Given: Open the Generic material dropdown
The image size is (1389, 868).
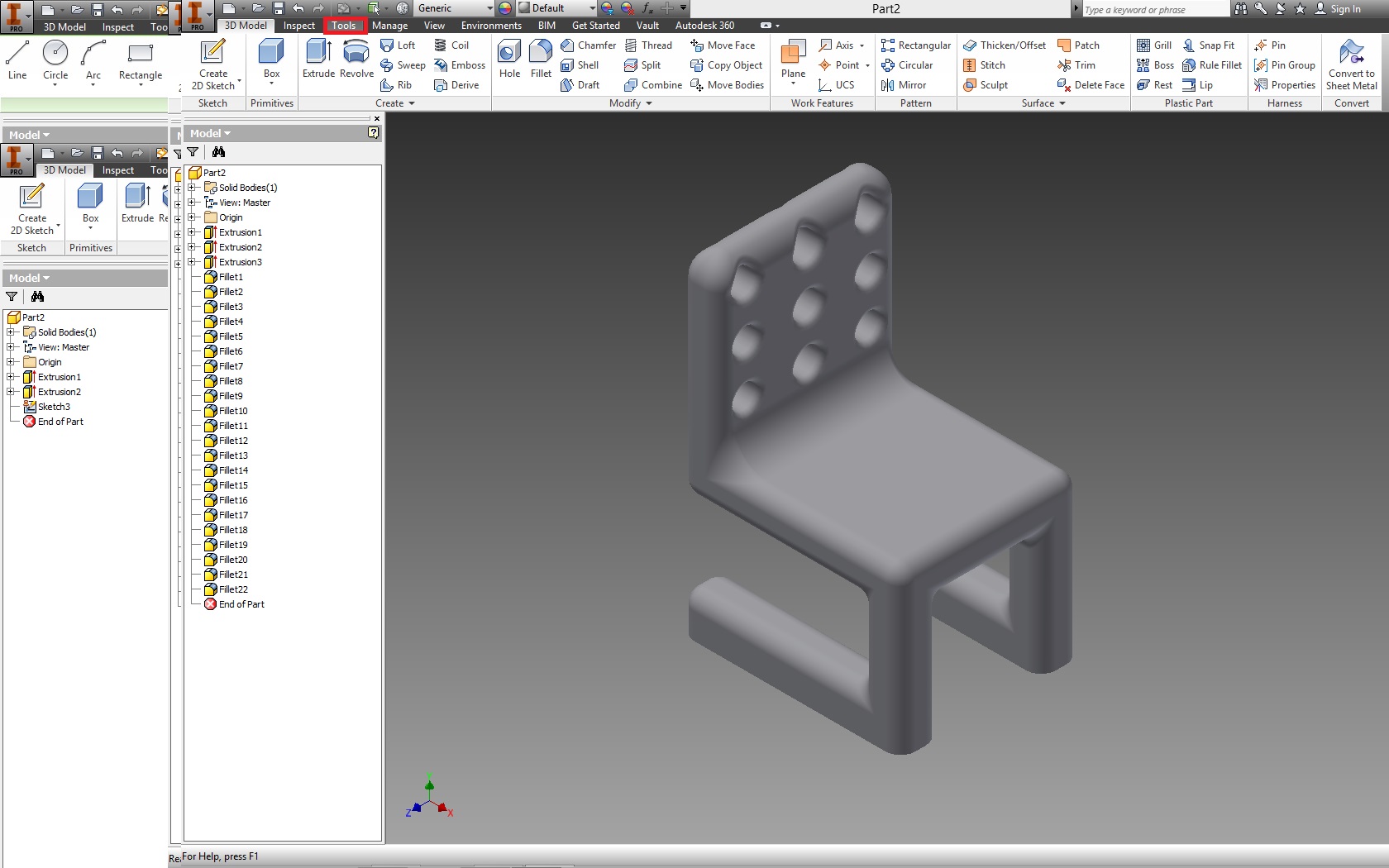Looking at the screenshot, I should (x=454, y=8).
